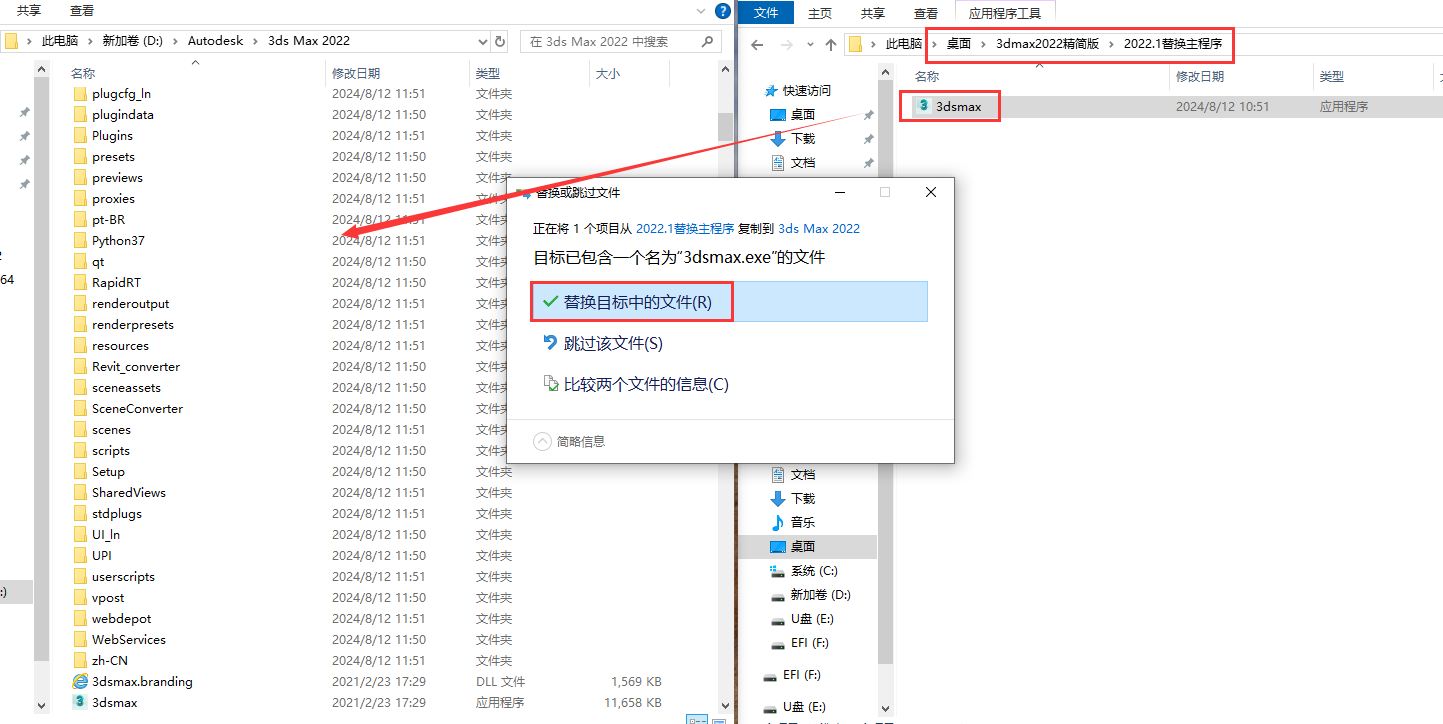
Task: Click the search magnifier icon in left window
Action: pos(707,41)
